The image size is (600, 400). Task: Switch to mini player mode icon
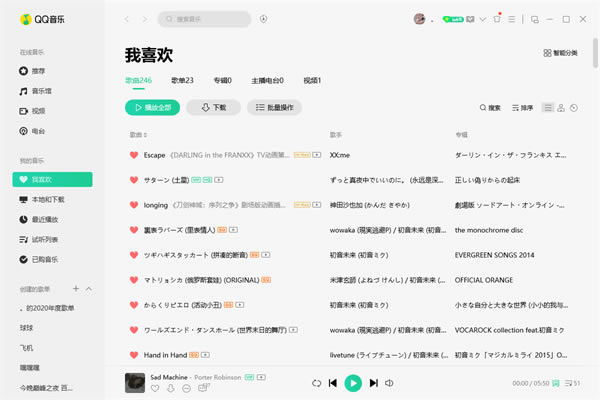pos(535,20)
